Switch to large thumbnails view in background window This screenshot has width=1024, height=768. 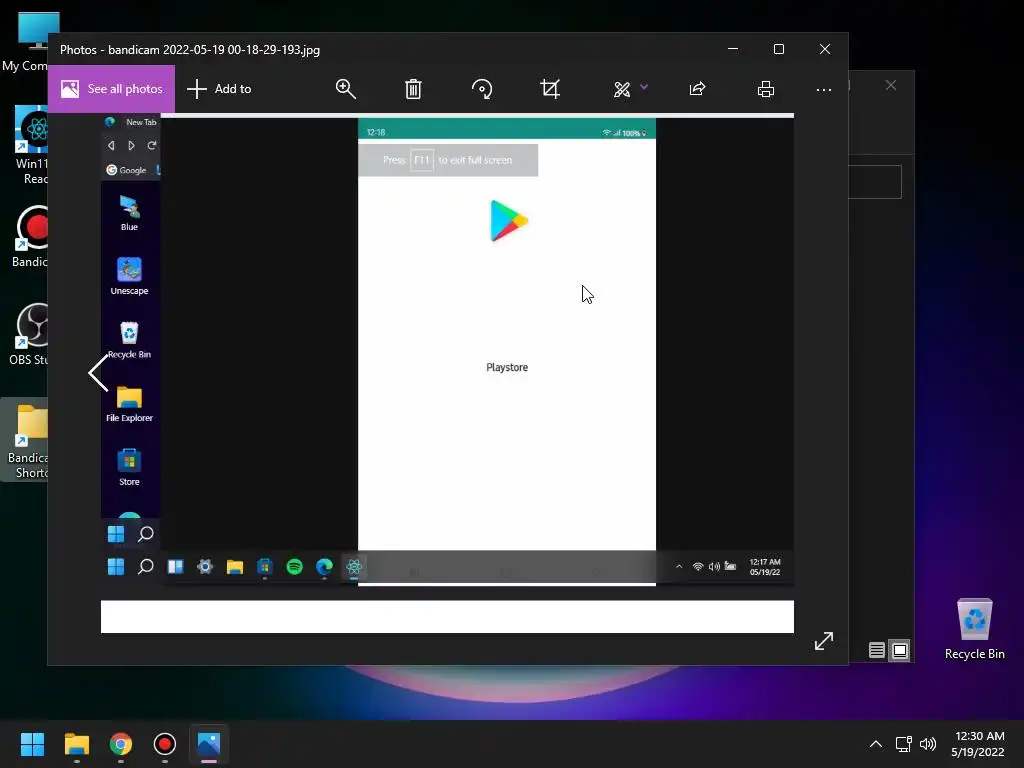900,650
